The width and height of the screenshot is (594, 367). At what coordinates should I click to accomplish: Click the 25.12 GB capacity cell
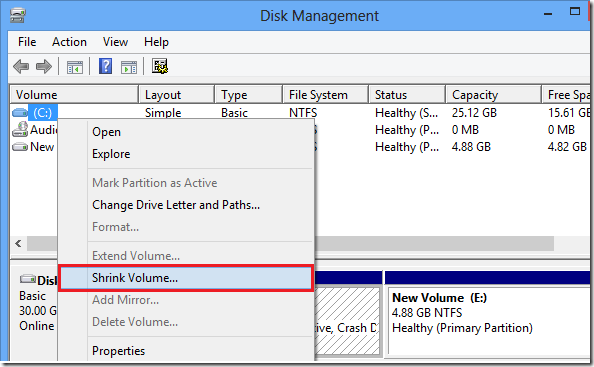click(474, 113)
